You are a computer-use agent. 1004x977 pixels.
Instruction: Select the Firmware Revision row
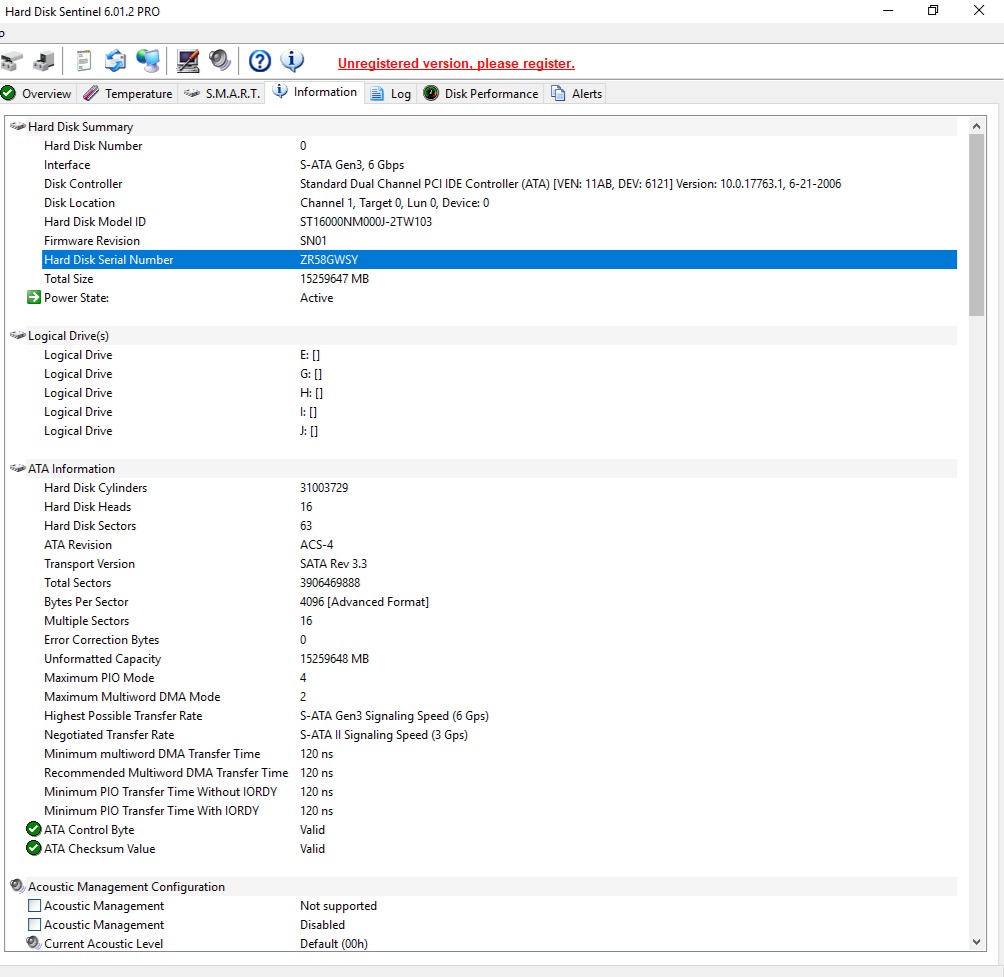pos(499,241)
